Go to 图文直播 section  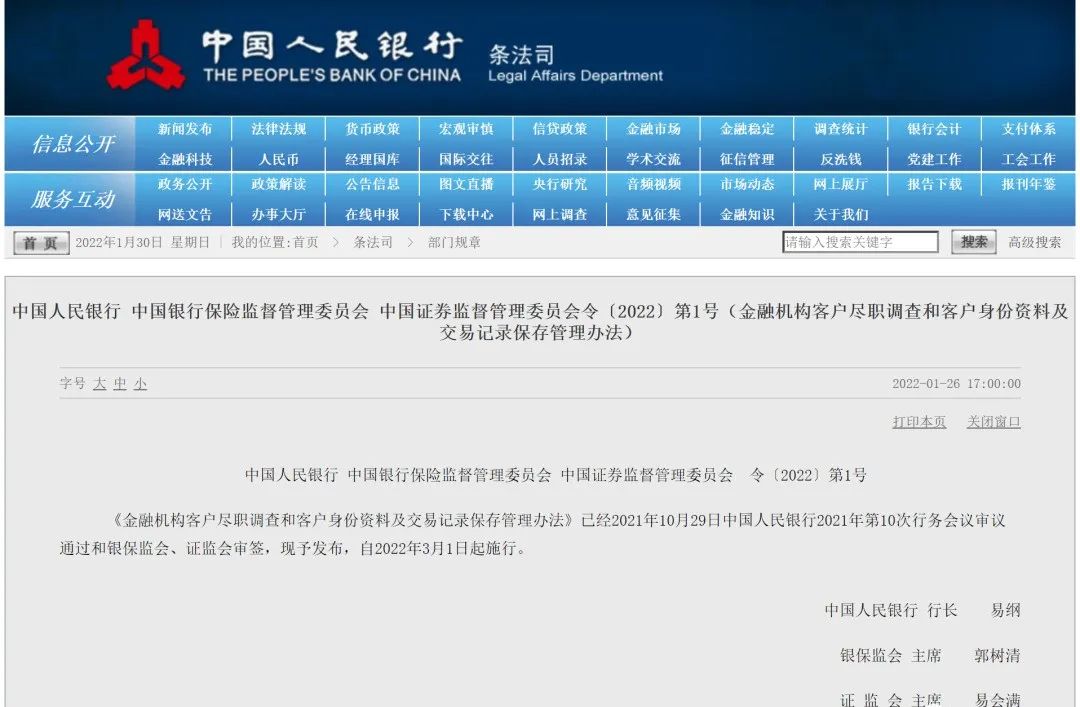tap(466, 184)
